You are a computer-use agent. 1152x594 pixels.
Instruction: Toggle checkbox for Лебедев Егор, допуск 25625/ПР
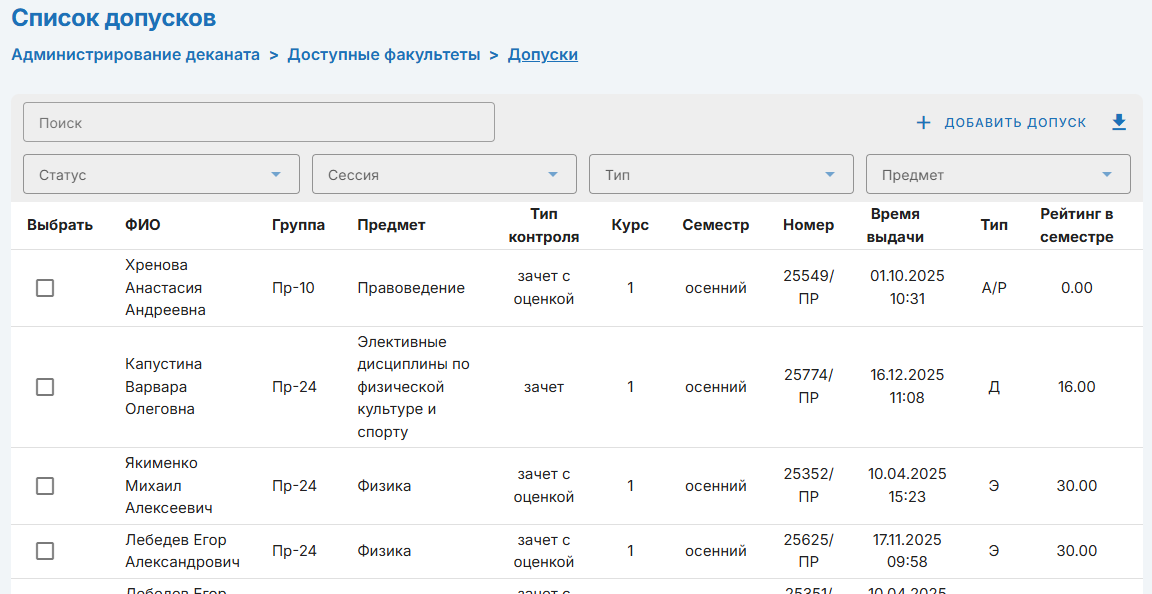(x=45, y=551)
